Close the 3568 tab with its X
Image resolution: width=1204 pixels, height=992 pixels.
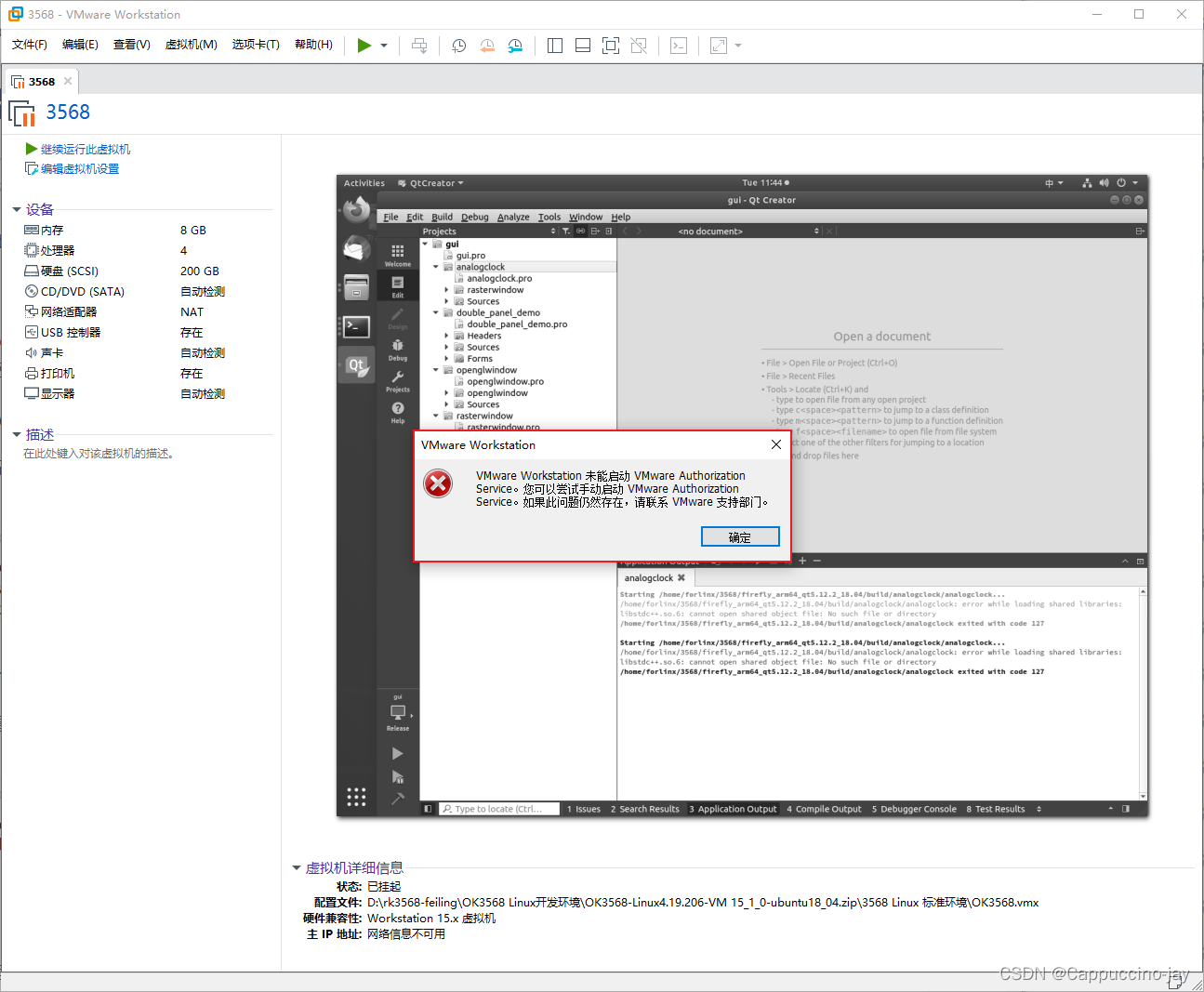coord(68,81)
